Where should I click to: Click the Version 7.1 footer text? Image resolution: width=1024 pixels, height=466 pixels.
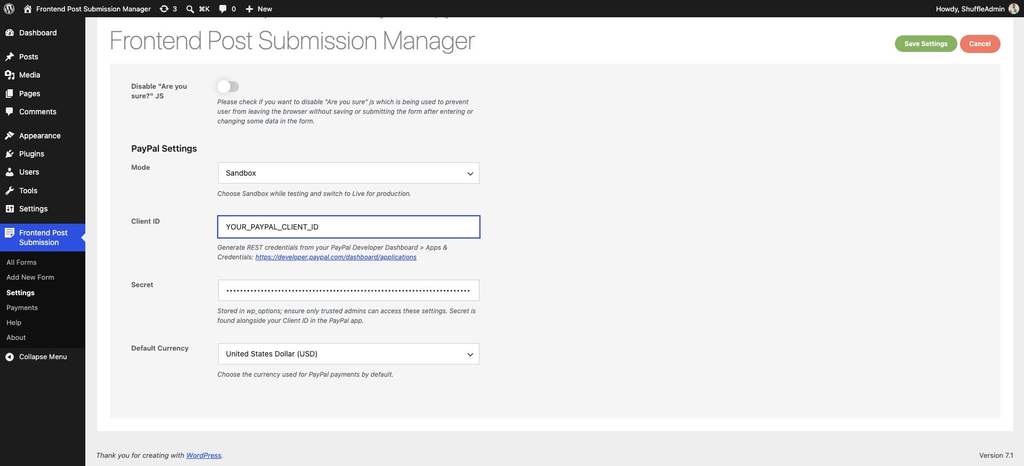pyautogui.click(x=996, y=455)
